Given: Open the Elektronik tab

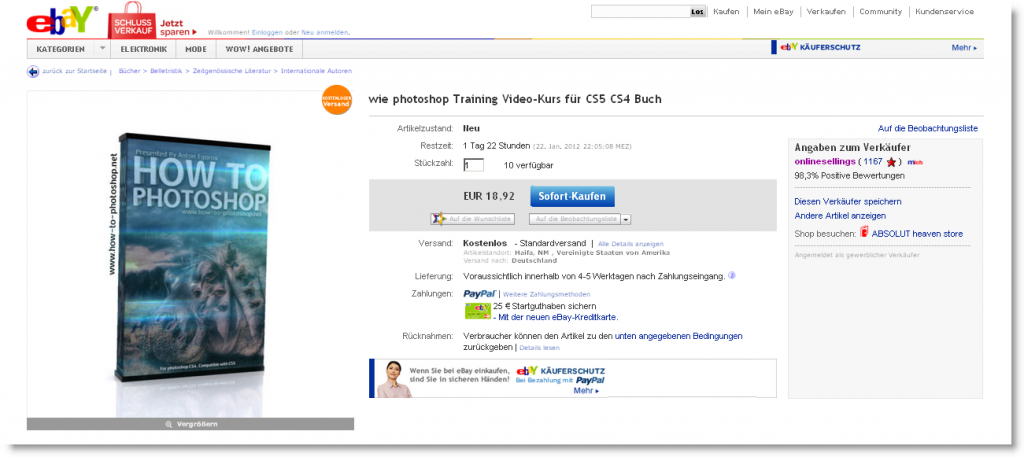Looking at the screenshot, I should 143,49.
